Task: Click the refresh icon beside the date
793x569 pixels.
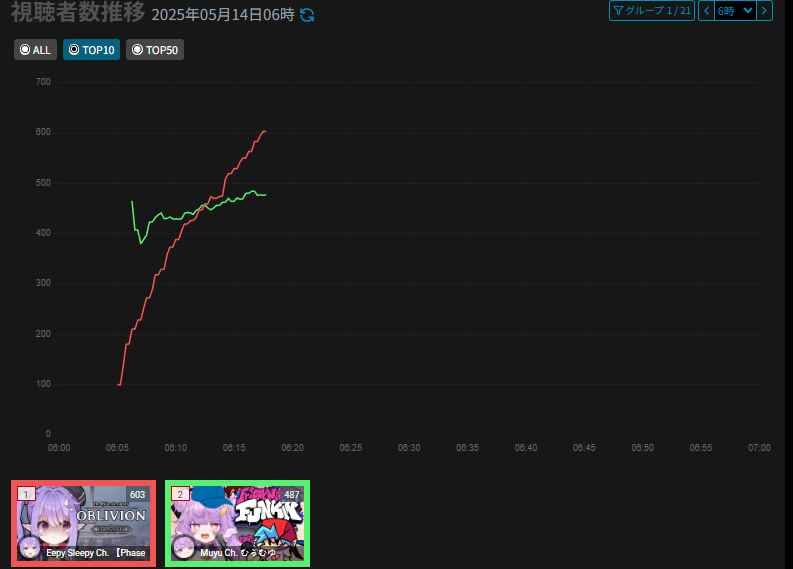Action: tap(307, 15)
